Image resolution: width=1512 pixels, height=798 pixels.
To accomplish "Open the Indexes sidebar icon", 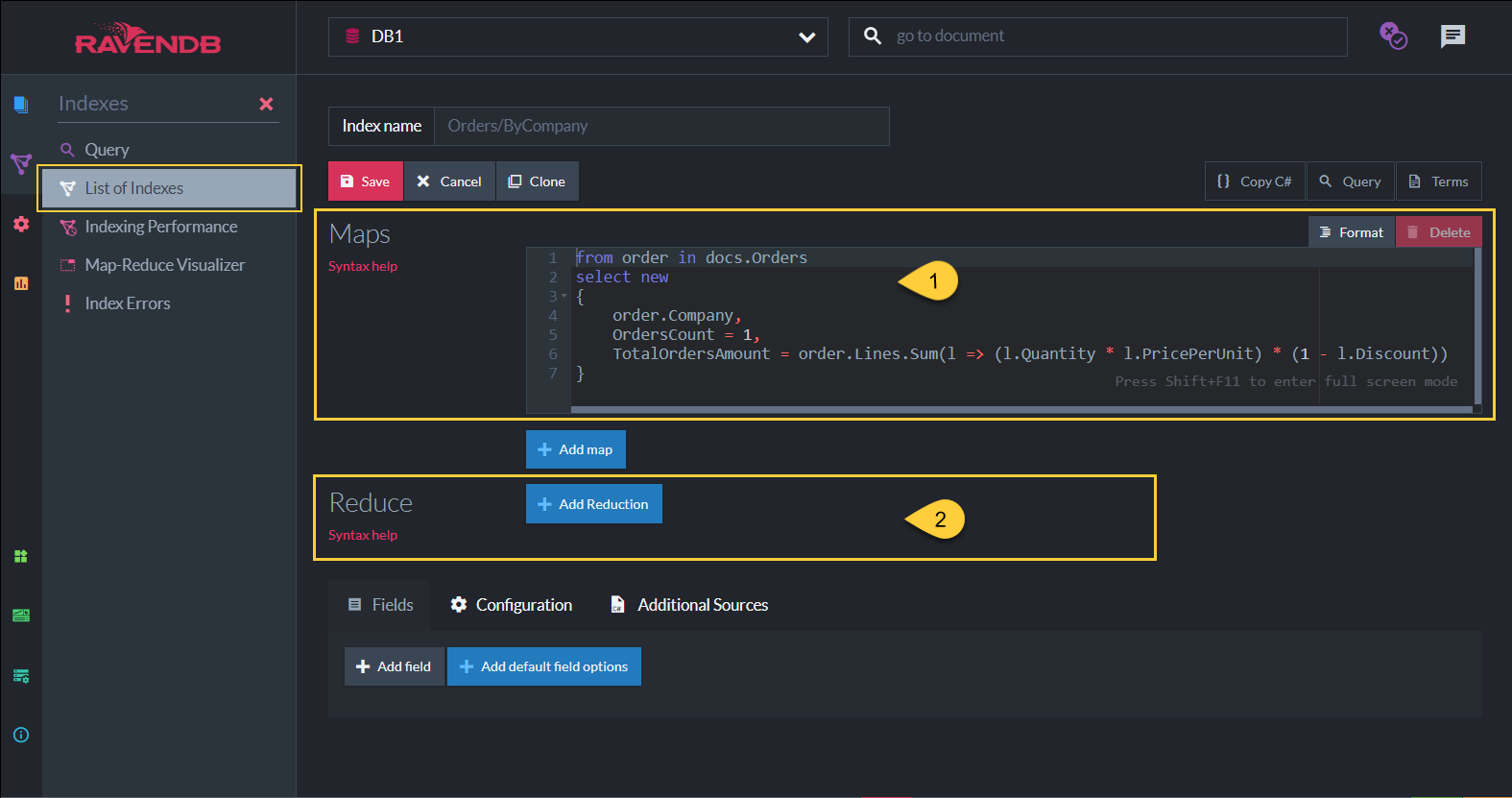I will (x=20, y=164).
